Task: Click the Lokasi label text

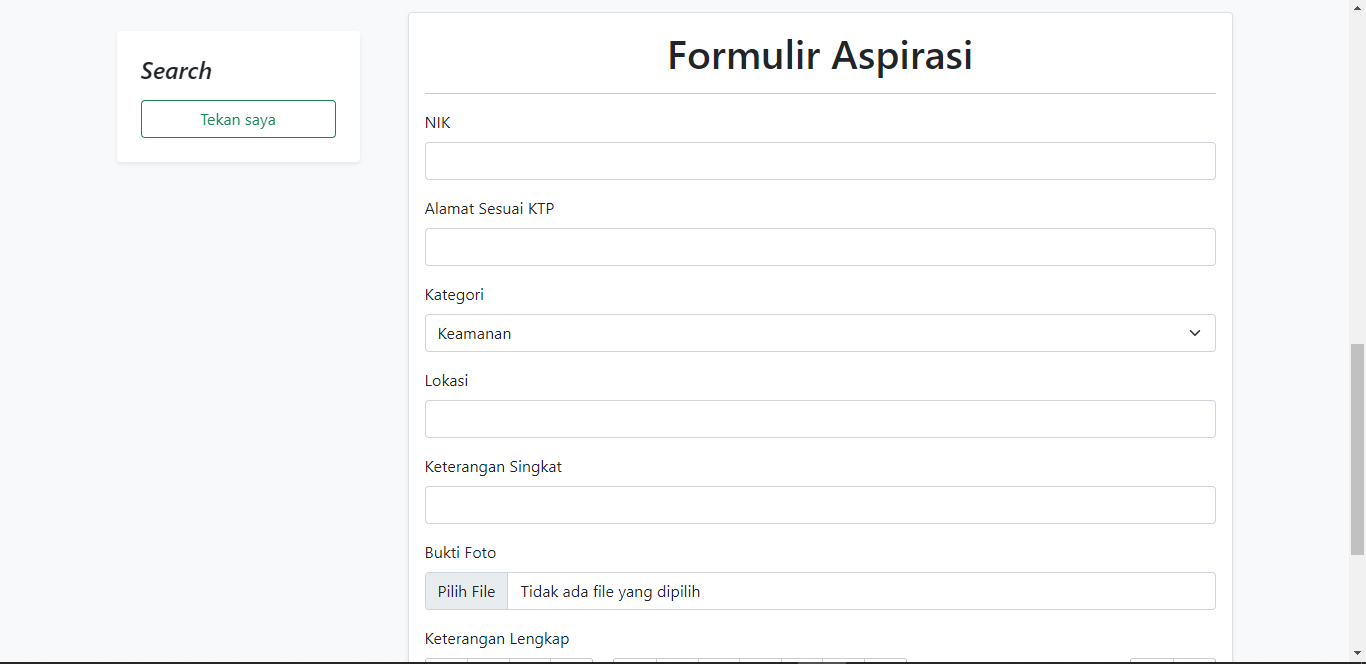Action: [x=446, y=381]
